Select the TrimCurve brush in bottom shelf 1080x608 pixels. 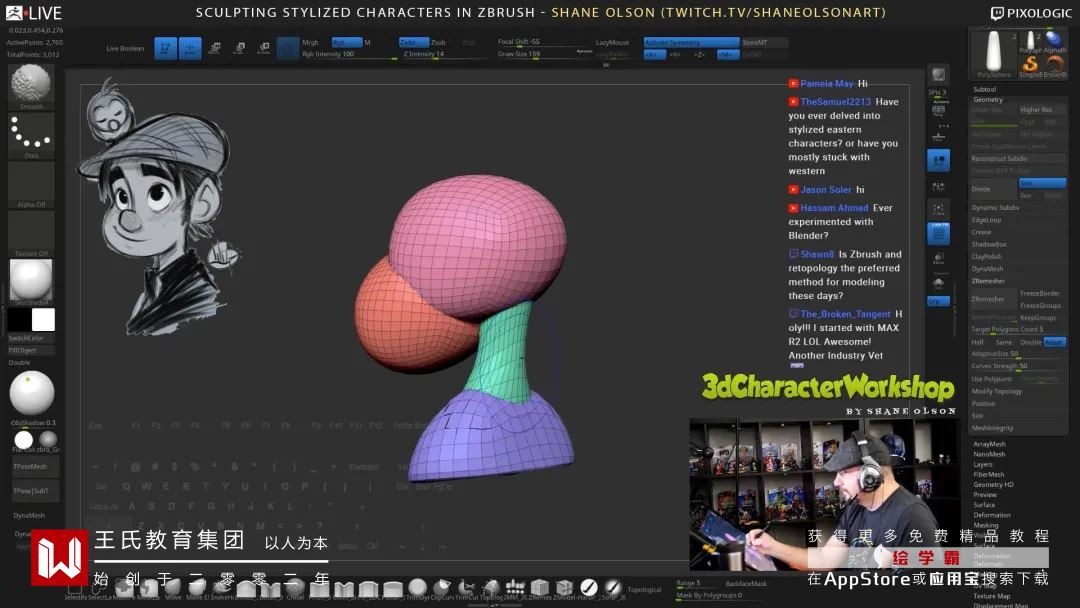(466, 587)
